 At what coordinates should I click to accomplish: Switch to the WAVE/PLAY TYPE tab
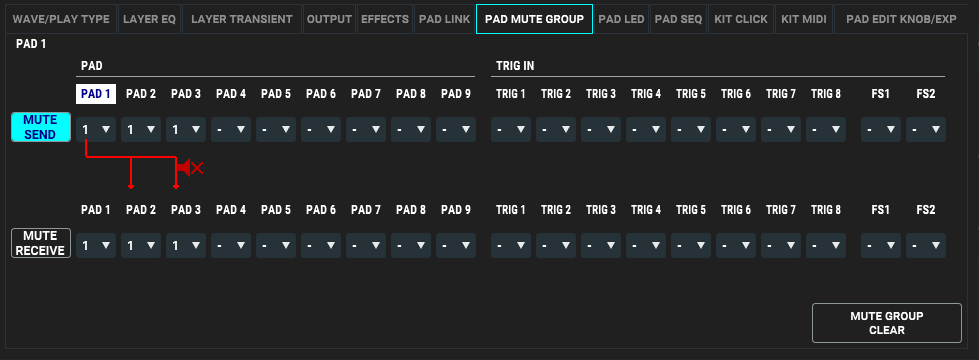[61, 19]
